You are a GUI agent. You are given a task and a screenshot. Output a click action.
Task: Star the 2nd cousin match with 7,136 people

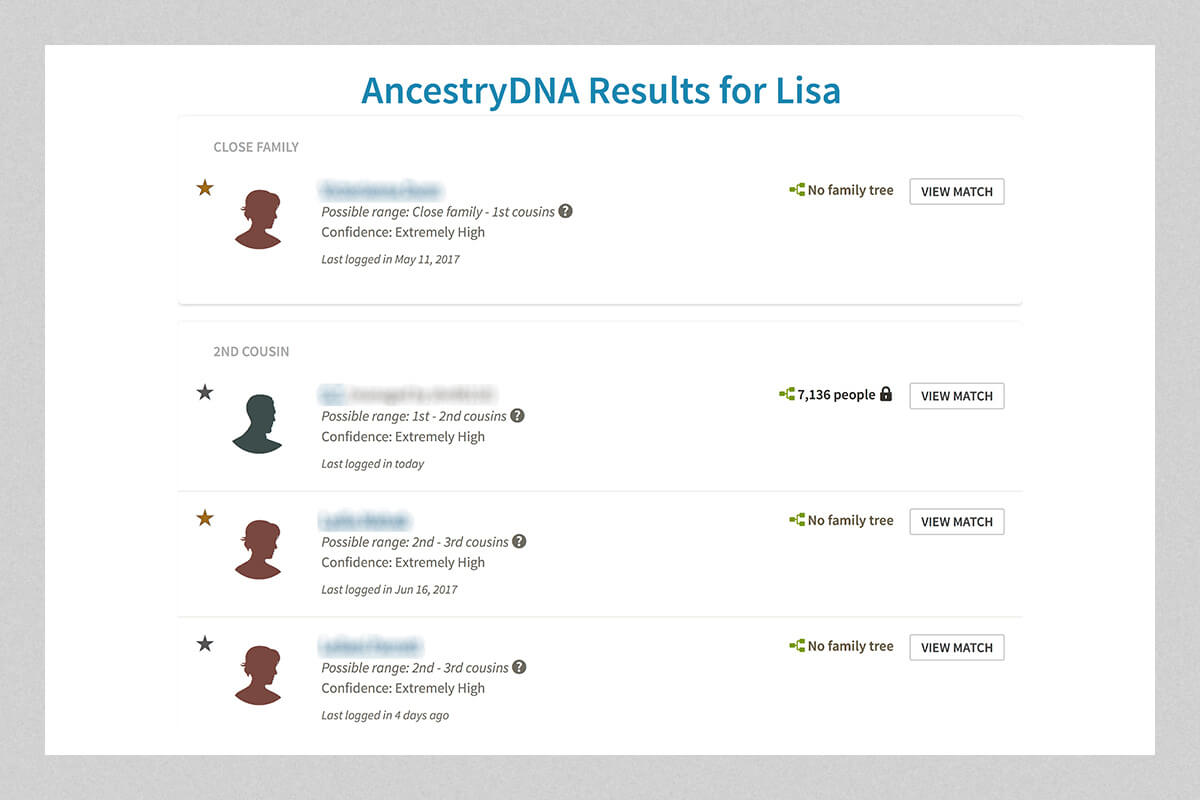point(204,392)
